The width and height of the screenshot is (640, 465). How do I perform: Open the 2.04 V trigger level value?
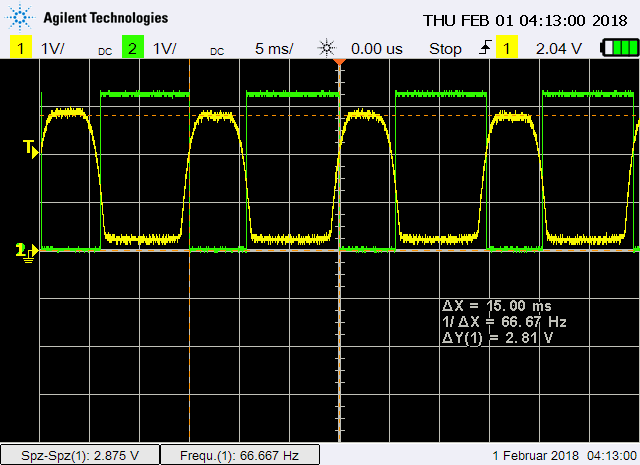coord(559,48)
